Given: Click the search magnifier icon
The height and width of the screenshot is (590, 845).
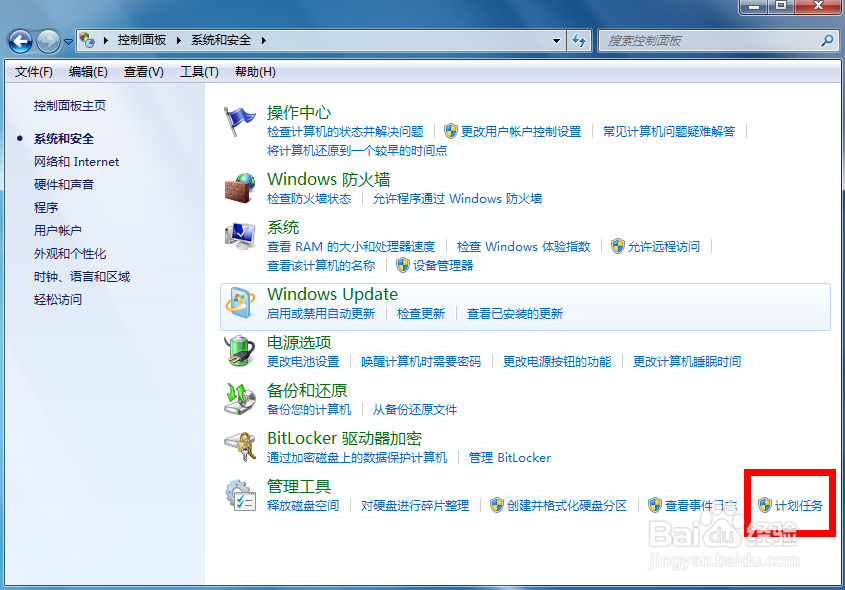Looking at the screenshot, I should point(827,40).
